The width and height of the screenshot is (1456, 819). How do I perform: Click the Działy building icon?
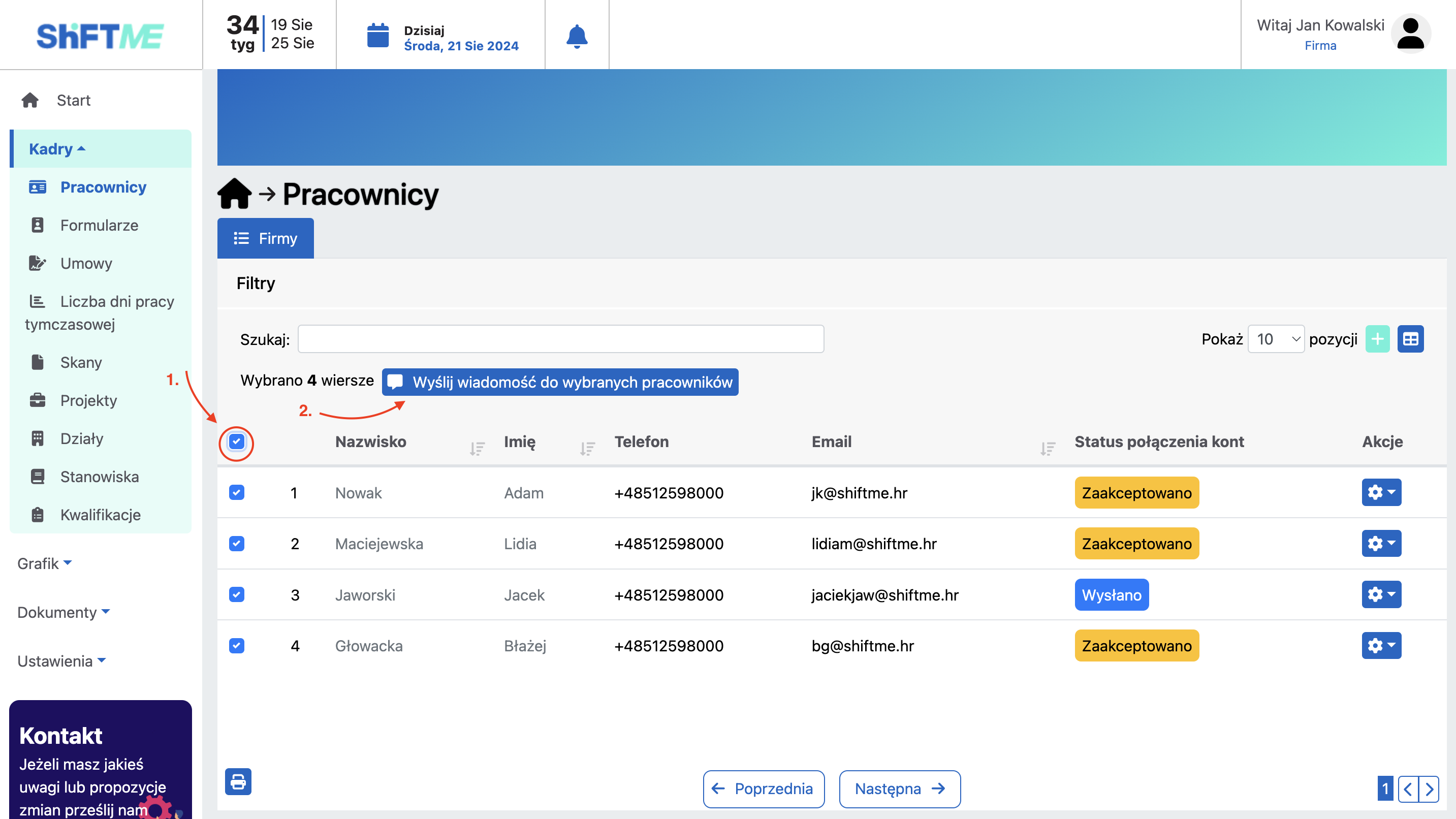tap(37, 438)
